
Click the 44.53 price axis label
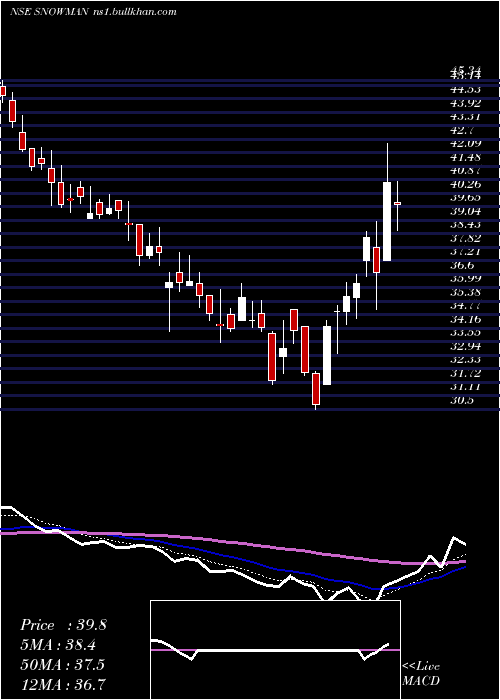tap(465, 89)
